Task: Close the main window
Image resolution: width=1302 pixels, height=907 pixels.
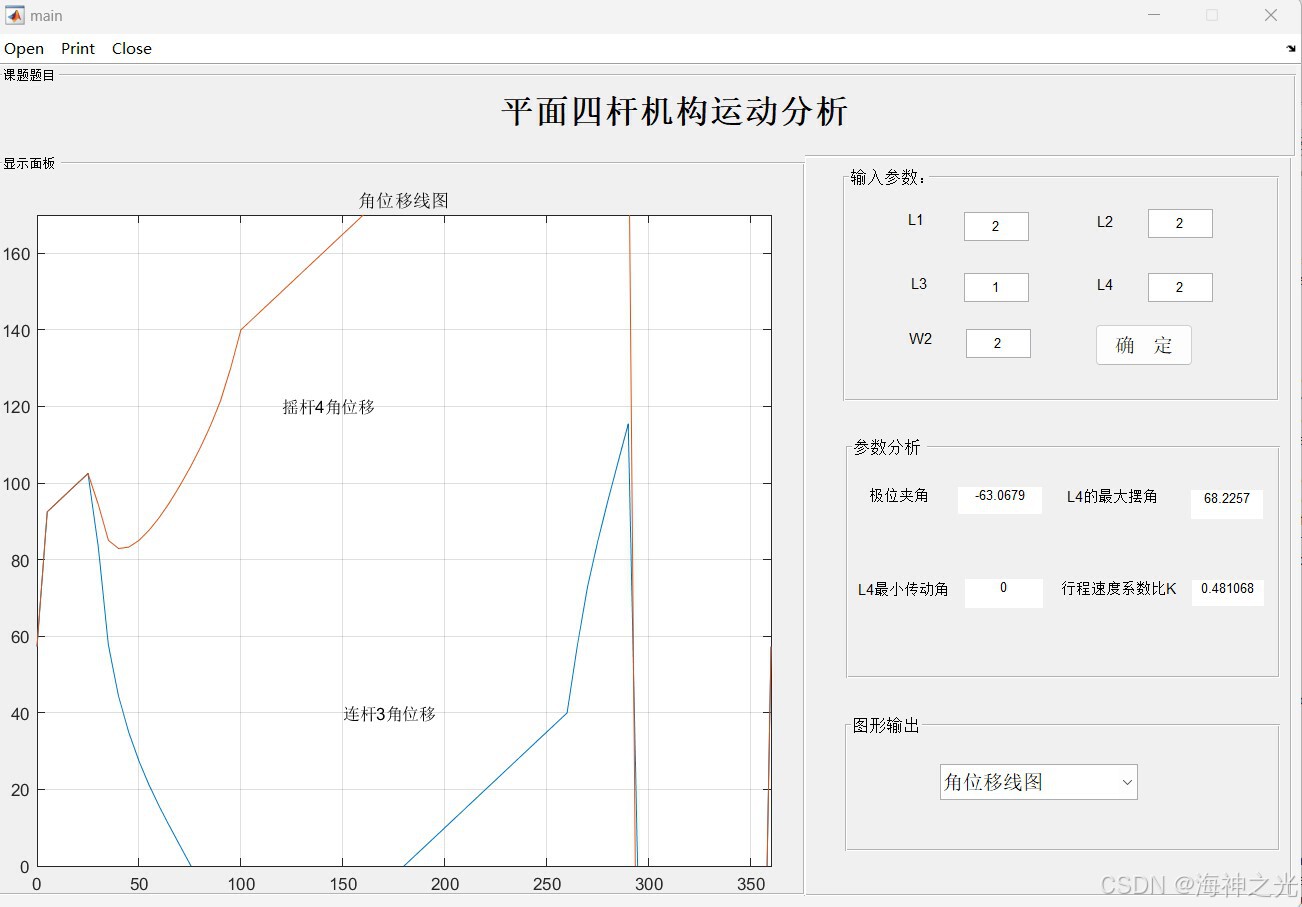Action: [1271, 15]
